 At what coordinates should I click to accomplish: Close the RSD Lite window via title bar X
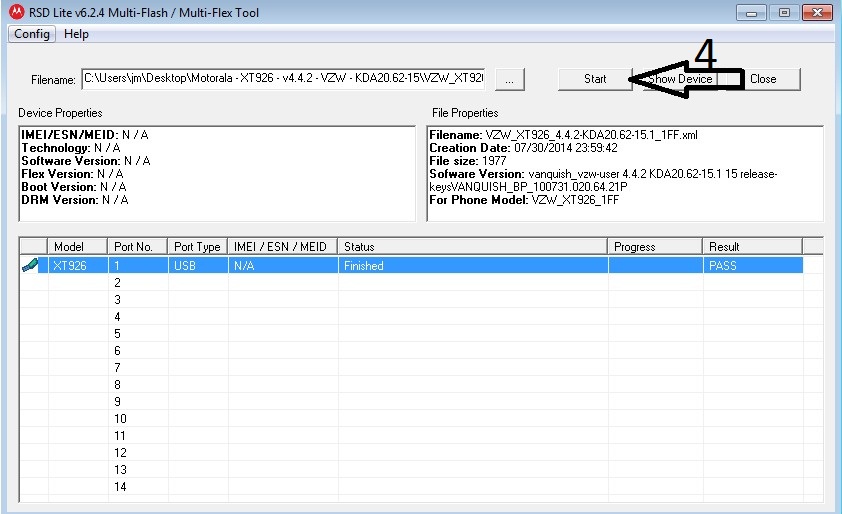(x=817, y=12)
